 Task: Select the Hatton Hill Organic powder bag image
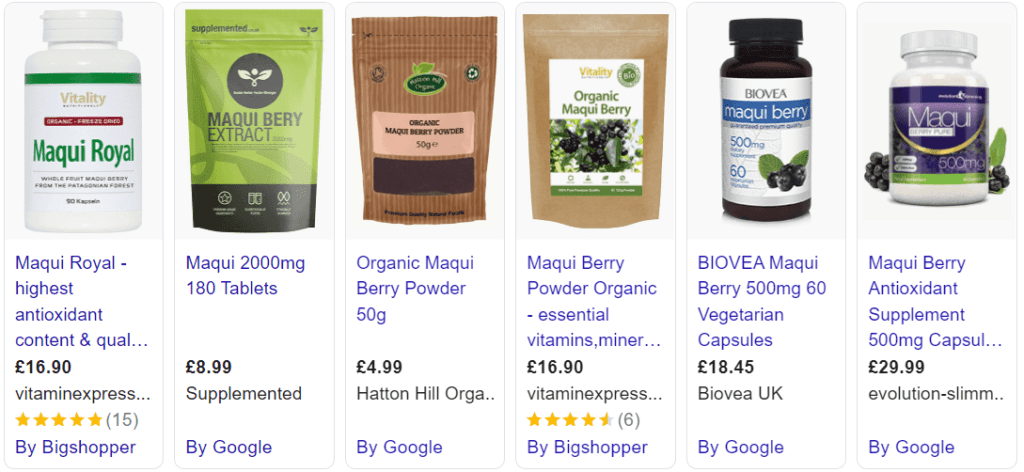pos(424,121)
